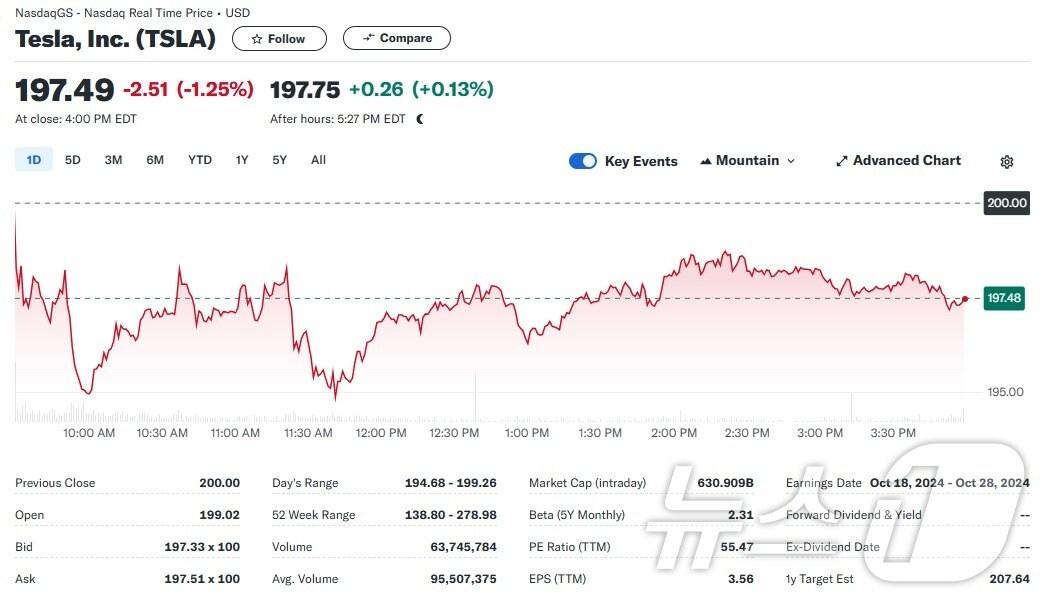The image size is (1044, 601).
Task: Expand the Mountain chart style dropdown
Action: [x=791, y=161]
